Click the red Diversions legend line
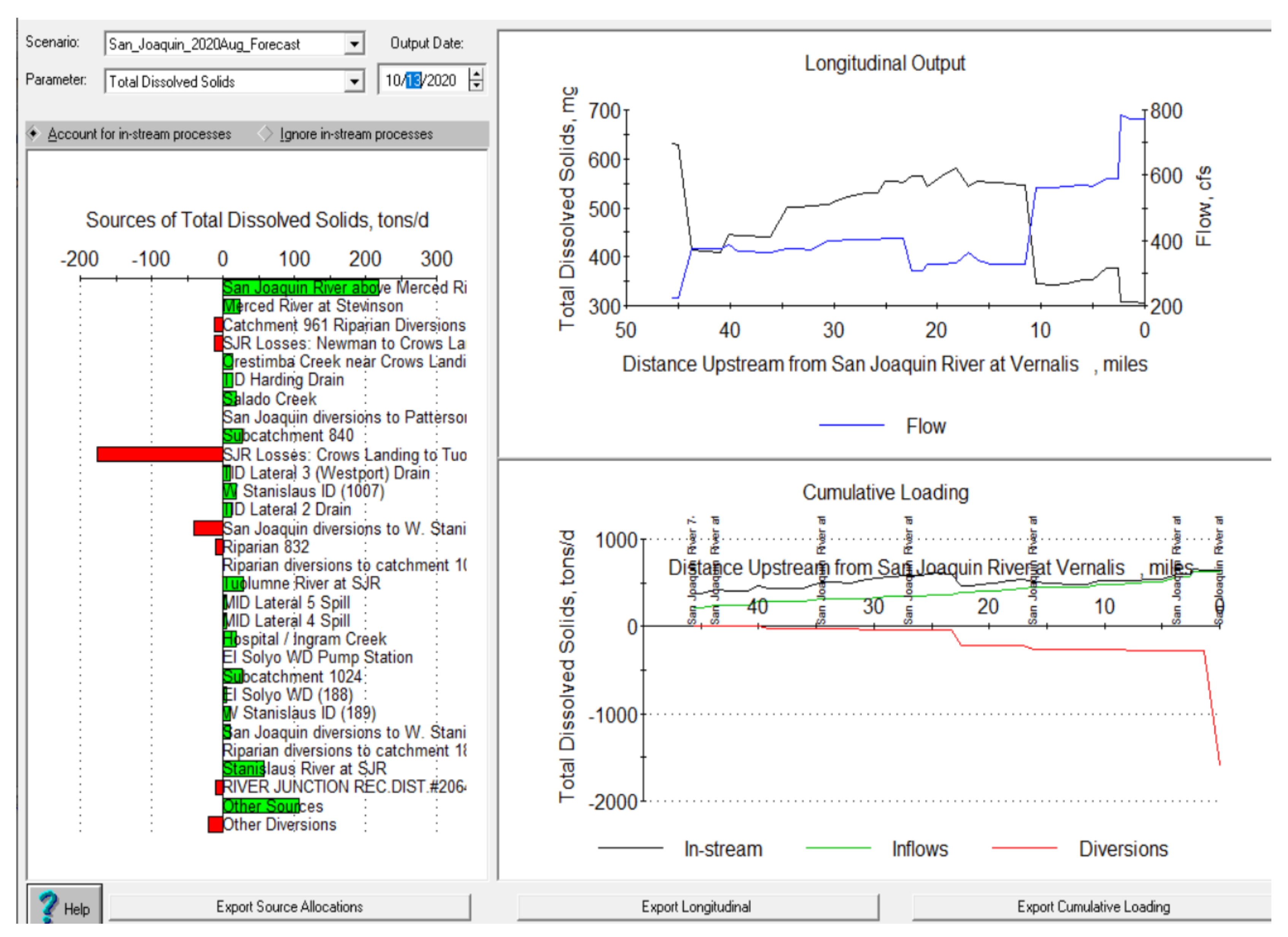Viewport: 1288px width, 937px height. [x=1025, y=848]
